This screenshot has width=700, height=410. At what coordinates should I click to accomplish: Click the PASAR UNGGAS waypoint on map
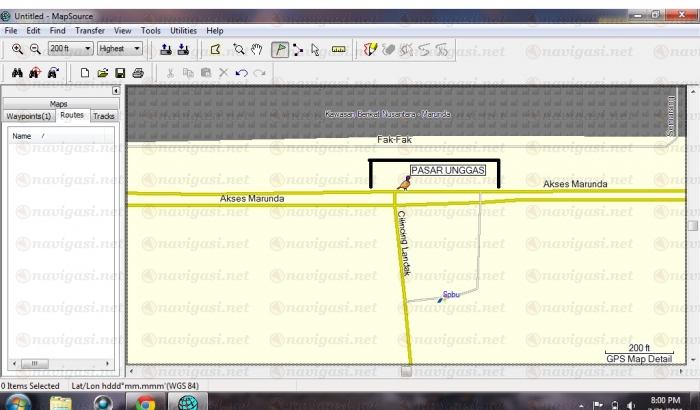click(403, 183)
